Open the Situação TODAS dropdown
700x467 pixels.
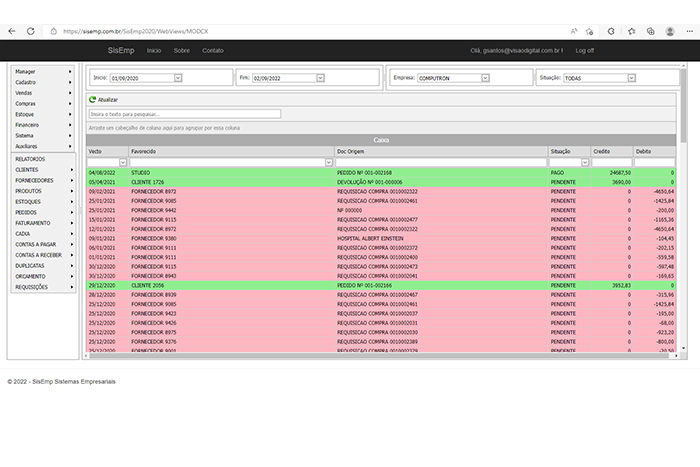631,77
